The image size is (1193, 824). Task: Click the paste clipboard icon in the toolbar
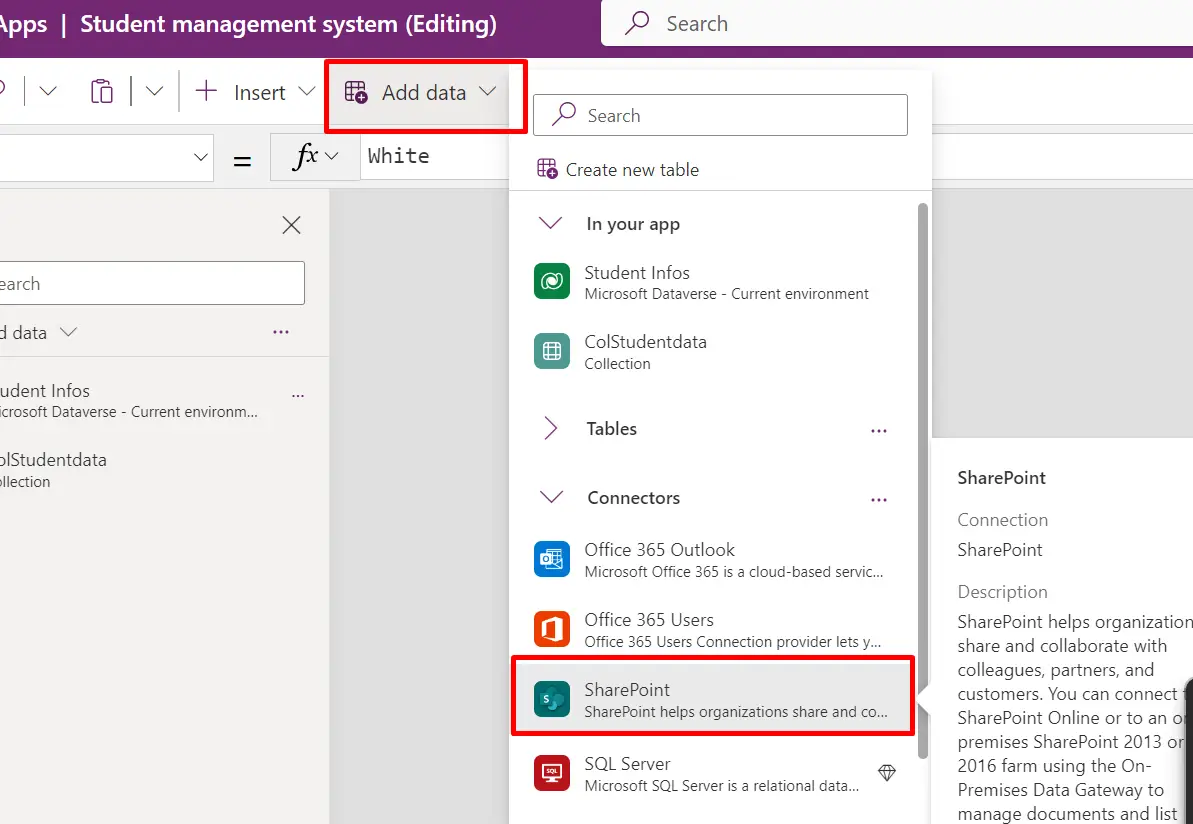pos(101,92)
